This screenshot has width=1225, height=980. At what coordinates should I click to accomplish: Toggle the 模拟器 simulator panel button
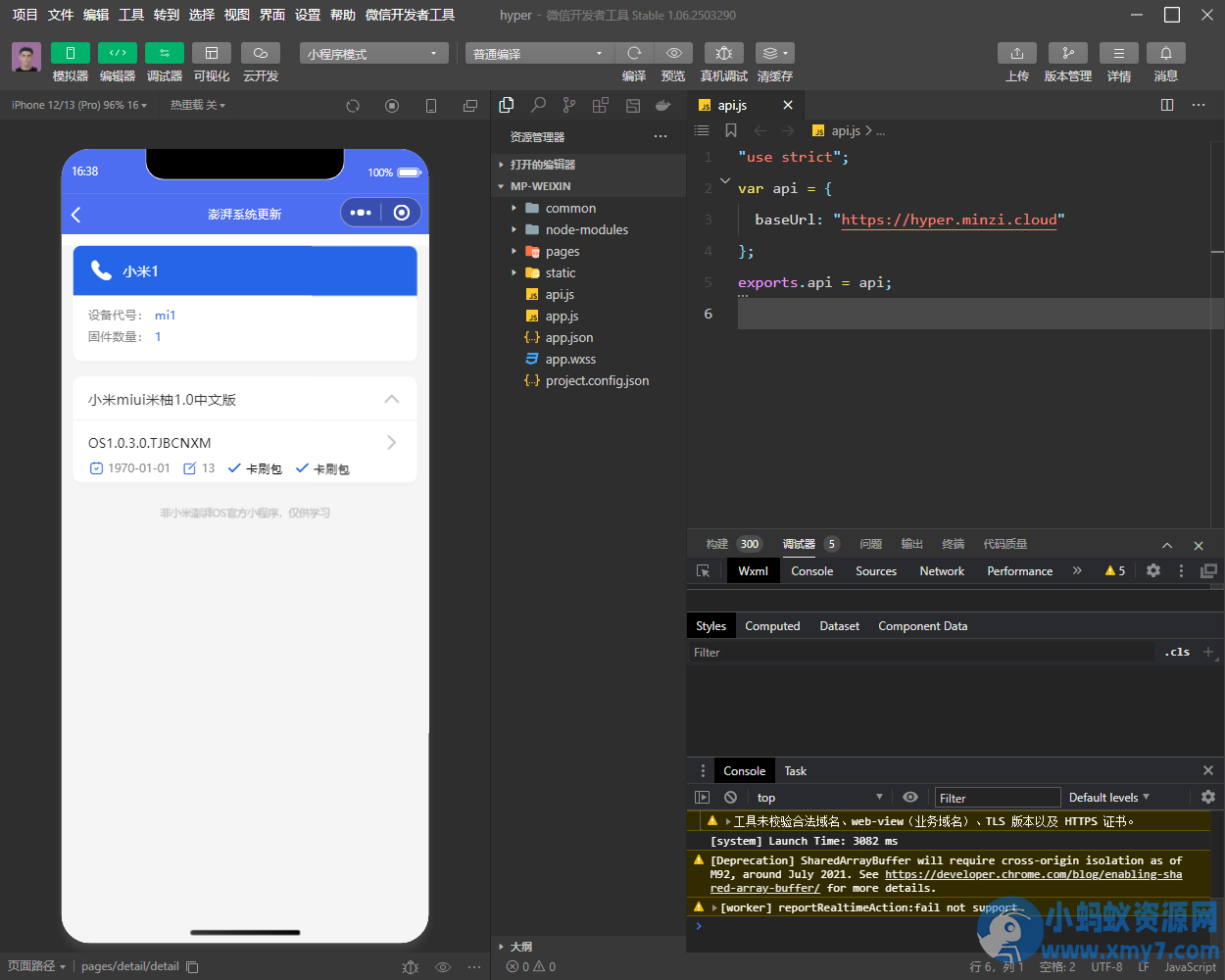(71, 53)
